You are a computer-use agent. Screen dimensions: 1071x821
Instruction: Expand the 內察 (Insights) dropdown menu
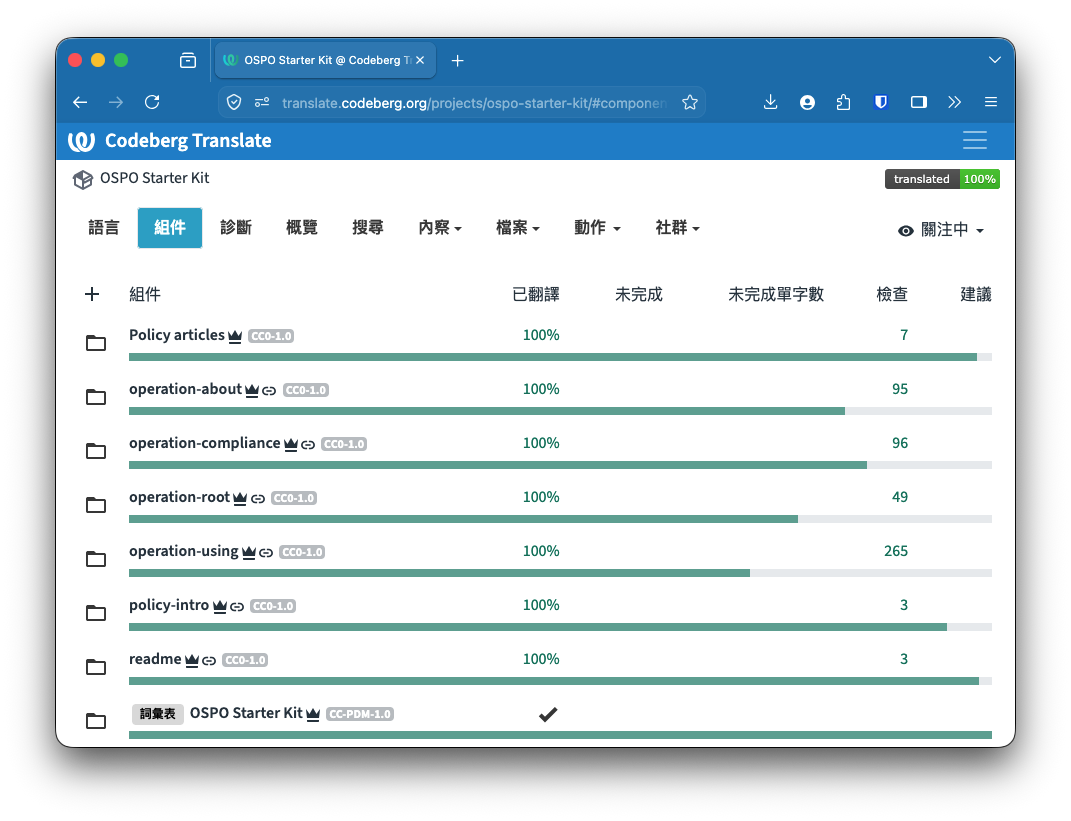[440, 227]
